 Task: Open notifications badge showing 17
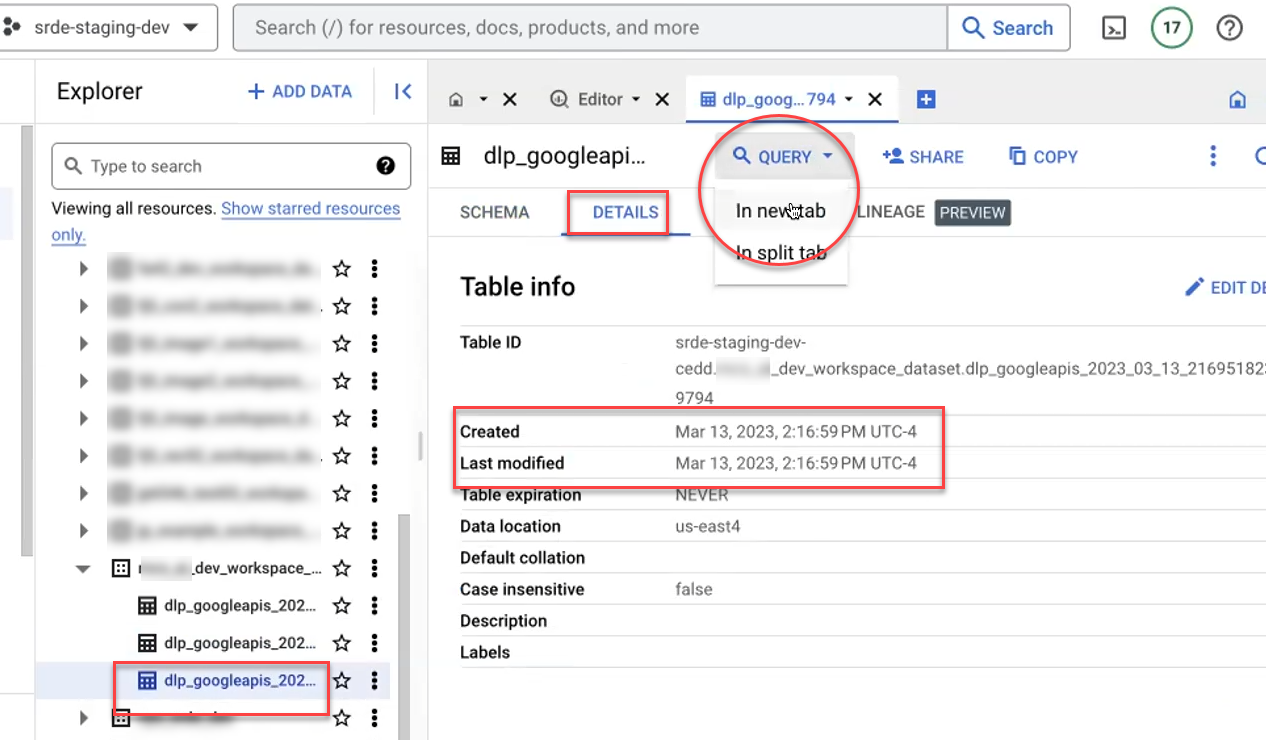pyautogui.click(x=1171, y=28)
